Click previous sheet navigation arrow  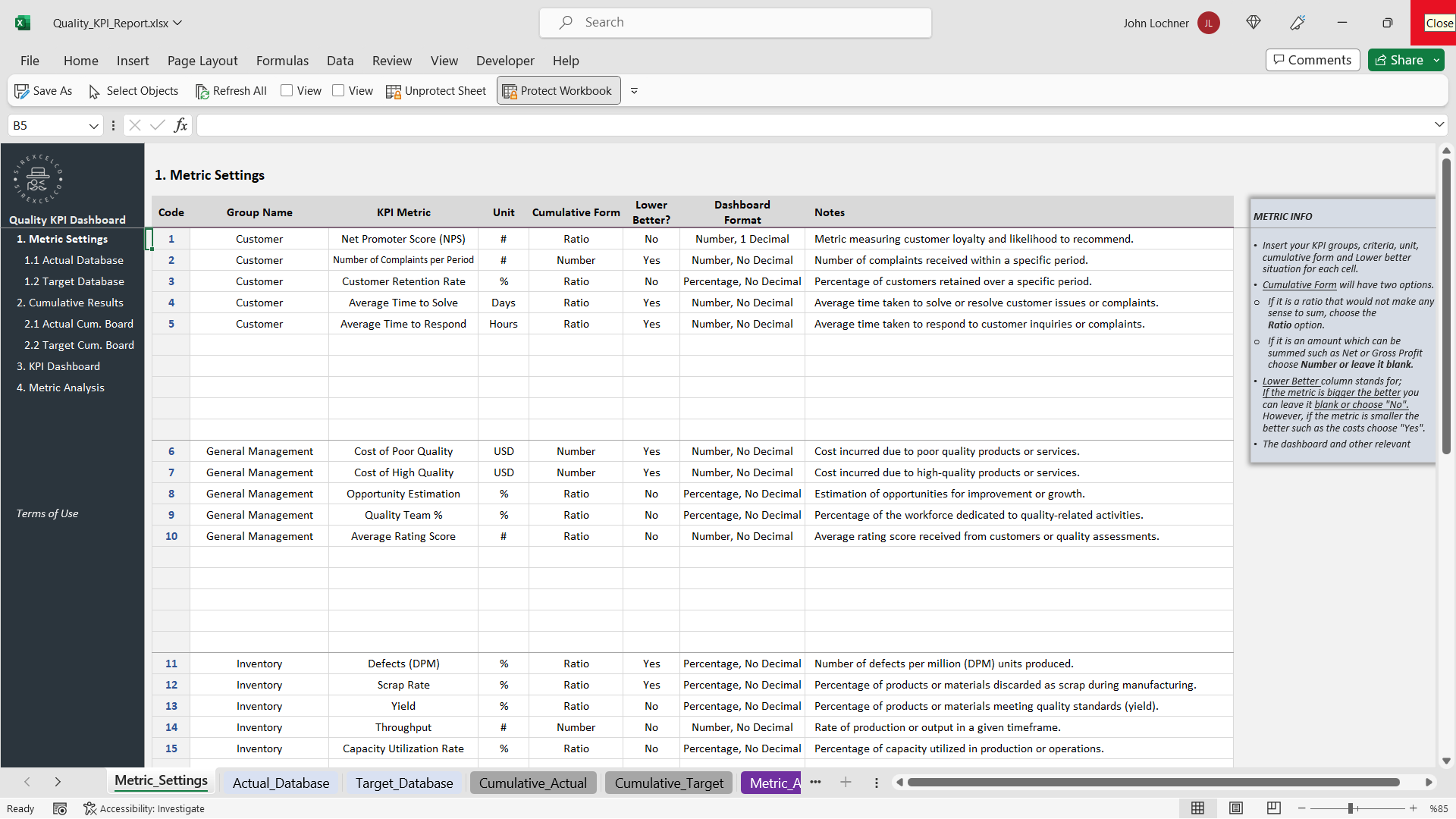pyautogui.click(x=27, y=782)
